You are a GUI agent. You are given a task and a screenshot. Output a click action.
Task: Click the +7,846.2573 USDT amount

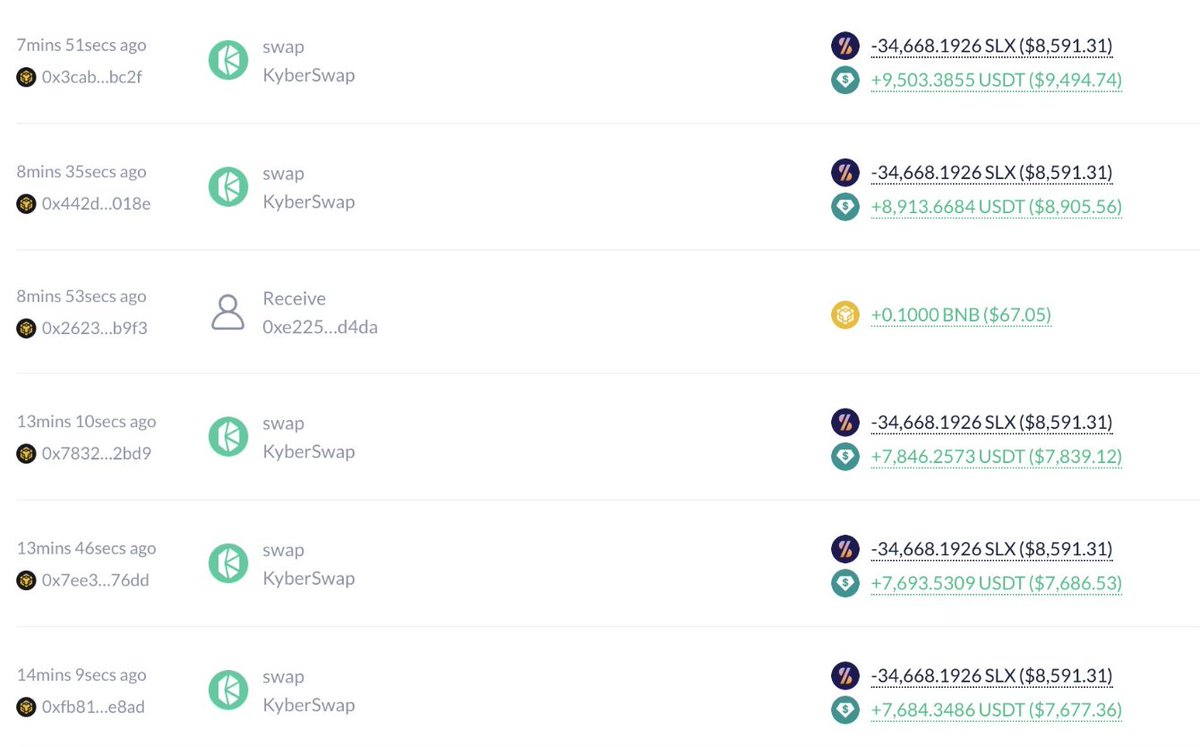[996, 456]
